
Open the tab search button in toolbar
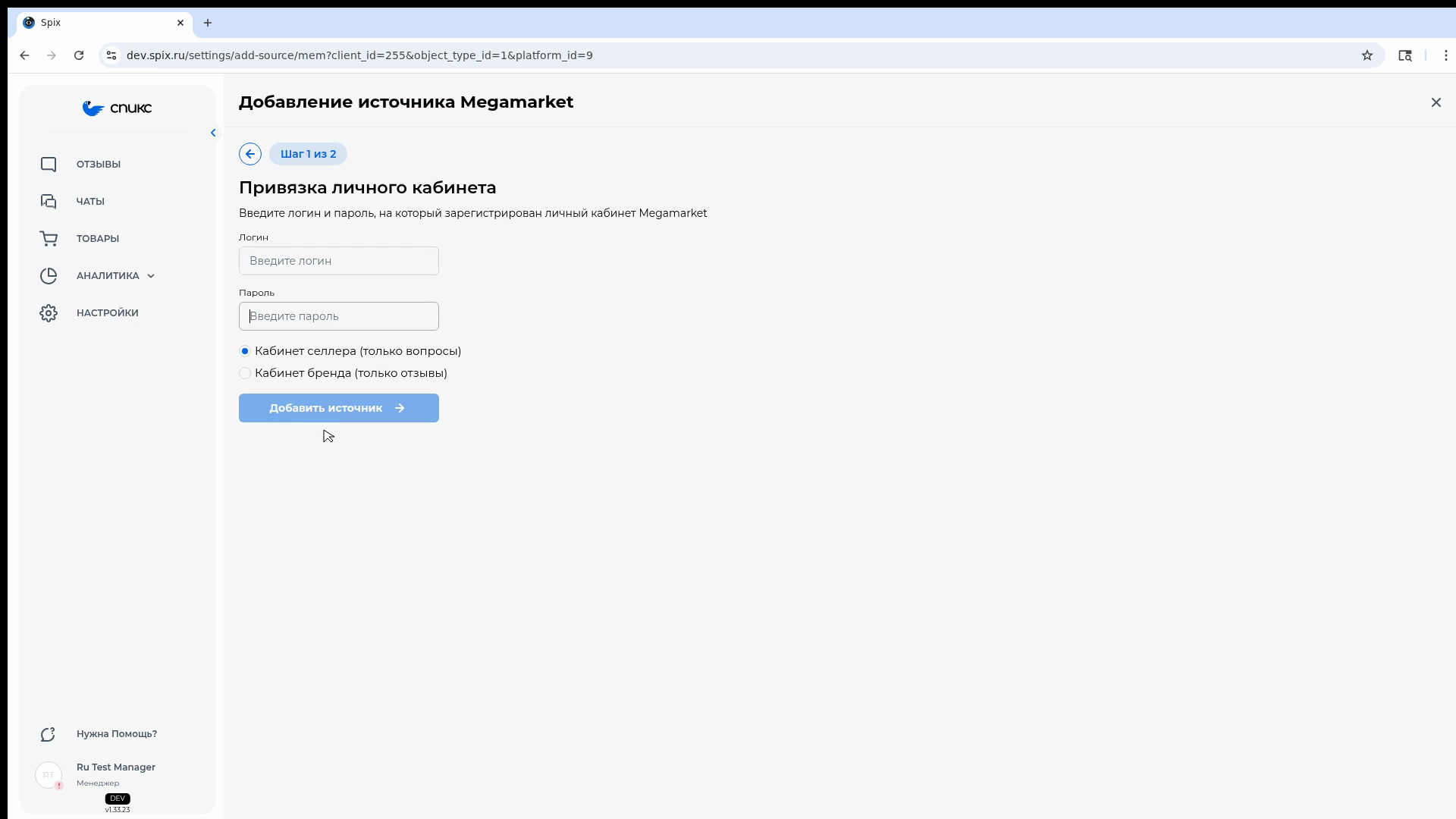point(1405,55)
